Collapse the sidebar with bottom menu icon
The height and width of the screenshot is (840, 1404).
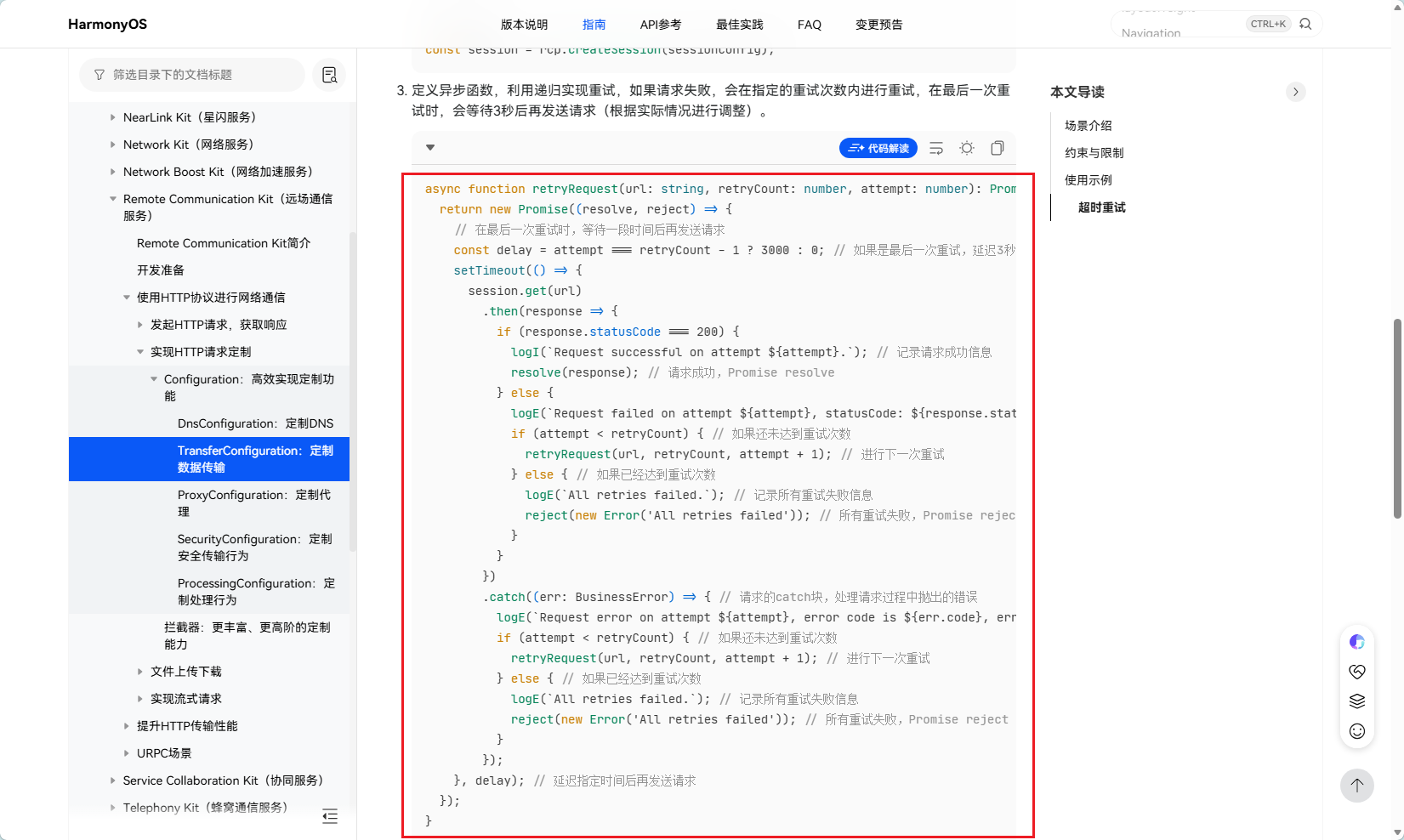[330, 816]
